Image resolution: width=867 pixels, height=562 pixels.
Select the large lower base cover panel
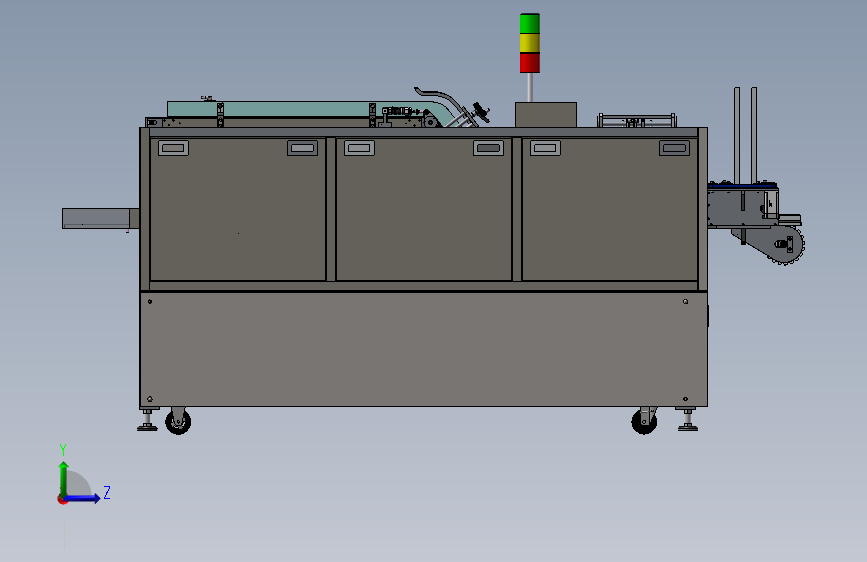(x=424, y=349)
